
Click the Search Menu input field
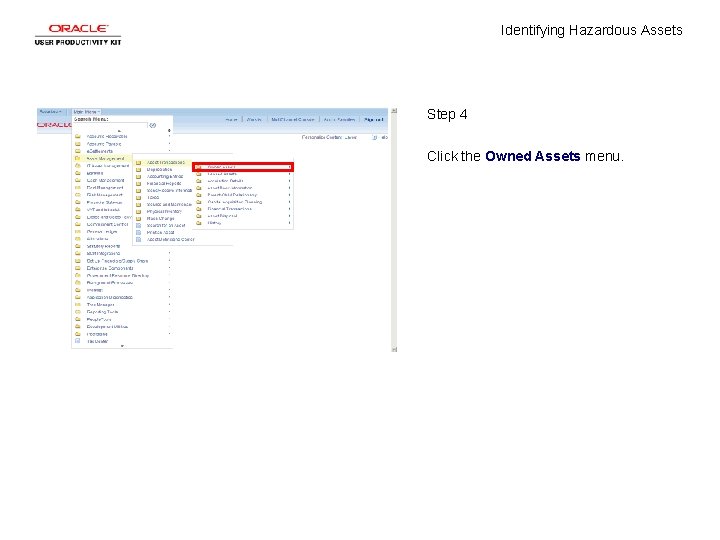[111, 125]
